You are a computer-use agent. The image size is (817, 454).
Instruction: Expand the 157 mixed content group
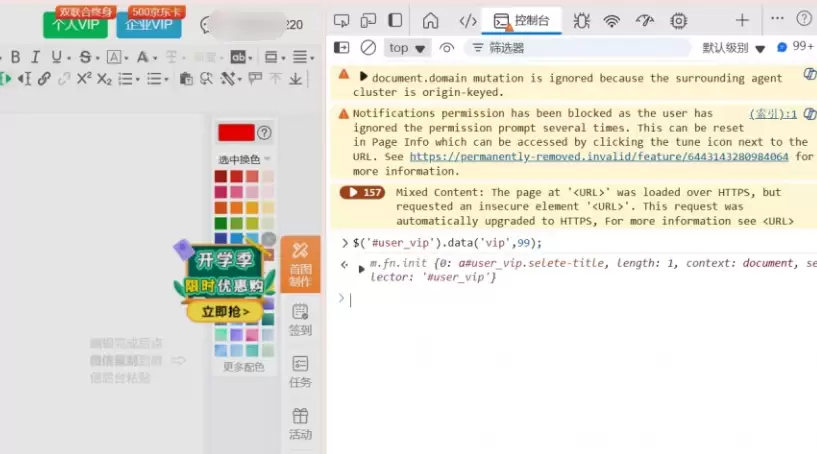[362, 192]
